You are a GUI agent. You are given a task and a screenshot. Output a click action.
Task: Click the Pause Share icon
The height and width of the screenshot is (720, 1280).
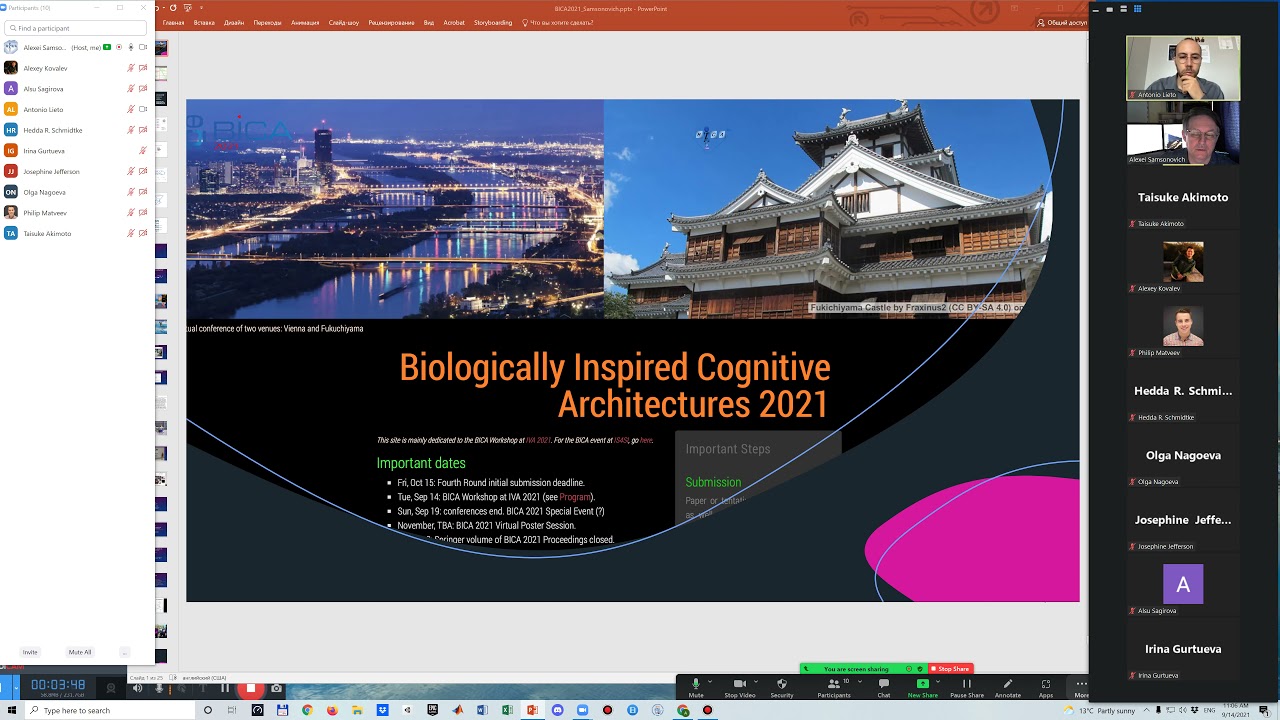click(966, 684)
